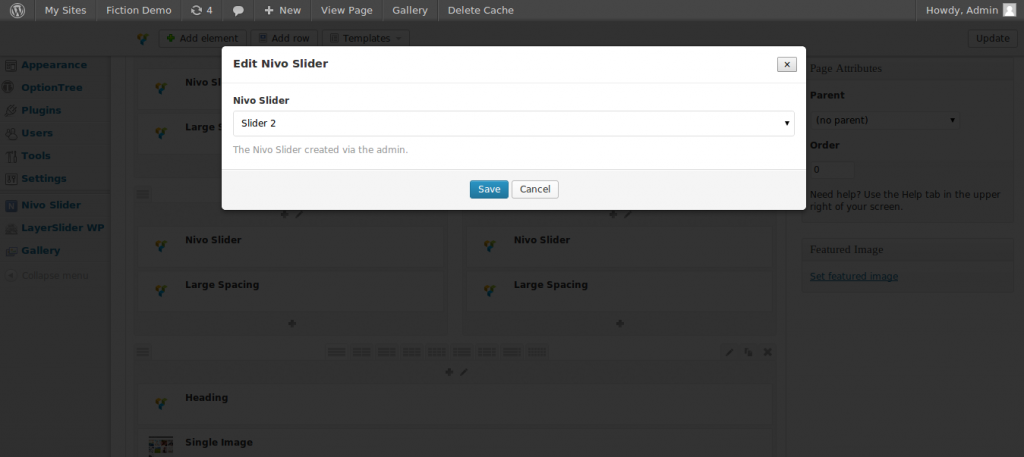Open the Parent dropdown showing (no parent)
Image resolution: width=1024 pixels, height=457 pixels.
(x=885, y=120)
